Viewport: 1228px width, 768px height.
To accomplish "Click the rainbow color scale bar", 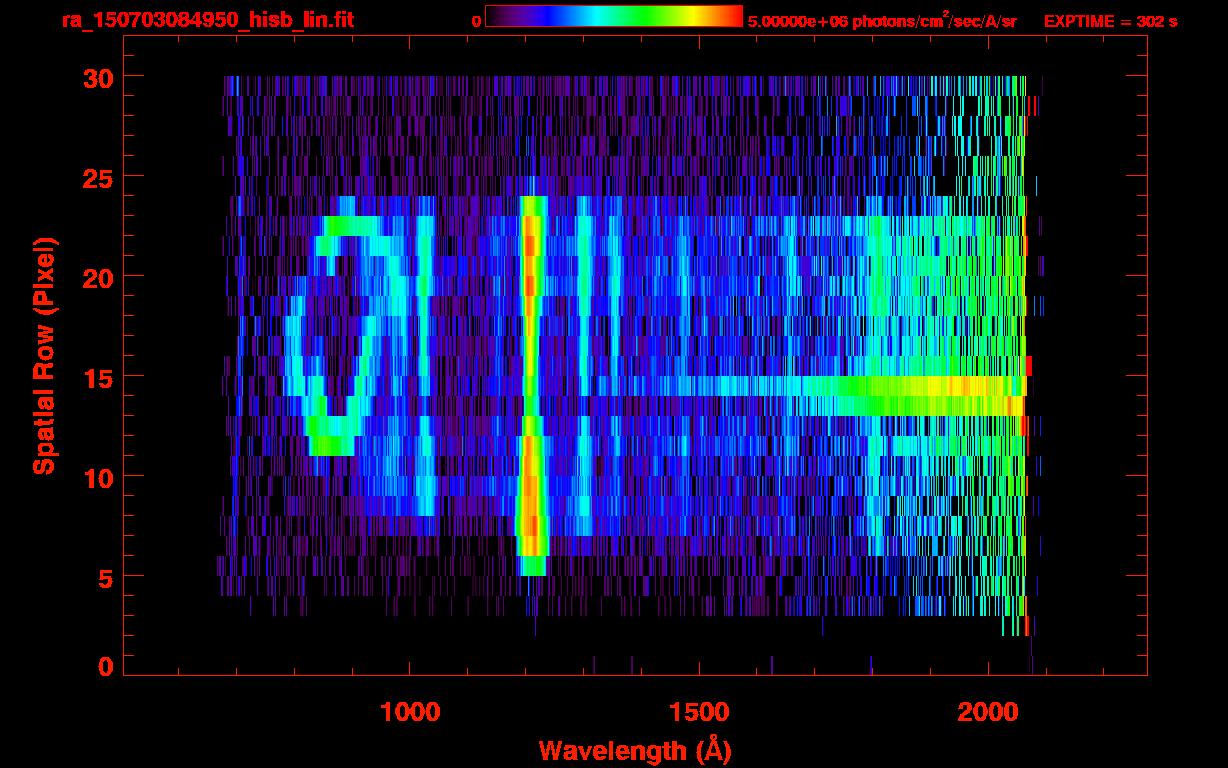I will [x=614, y=16].
